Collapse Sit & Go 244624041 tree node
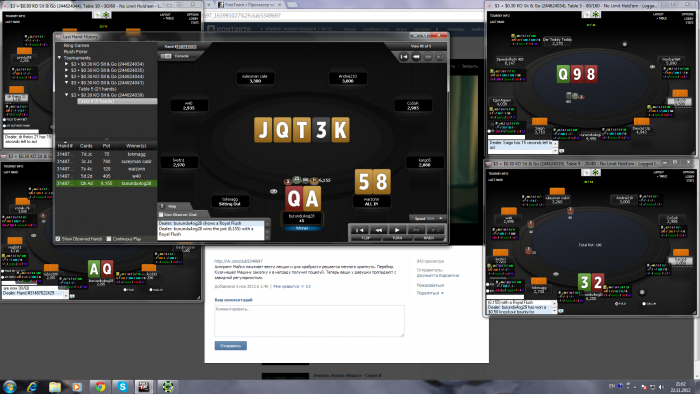This screenshot has width=700, height=394. coord(67,83)
